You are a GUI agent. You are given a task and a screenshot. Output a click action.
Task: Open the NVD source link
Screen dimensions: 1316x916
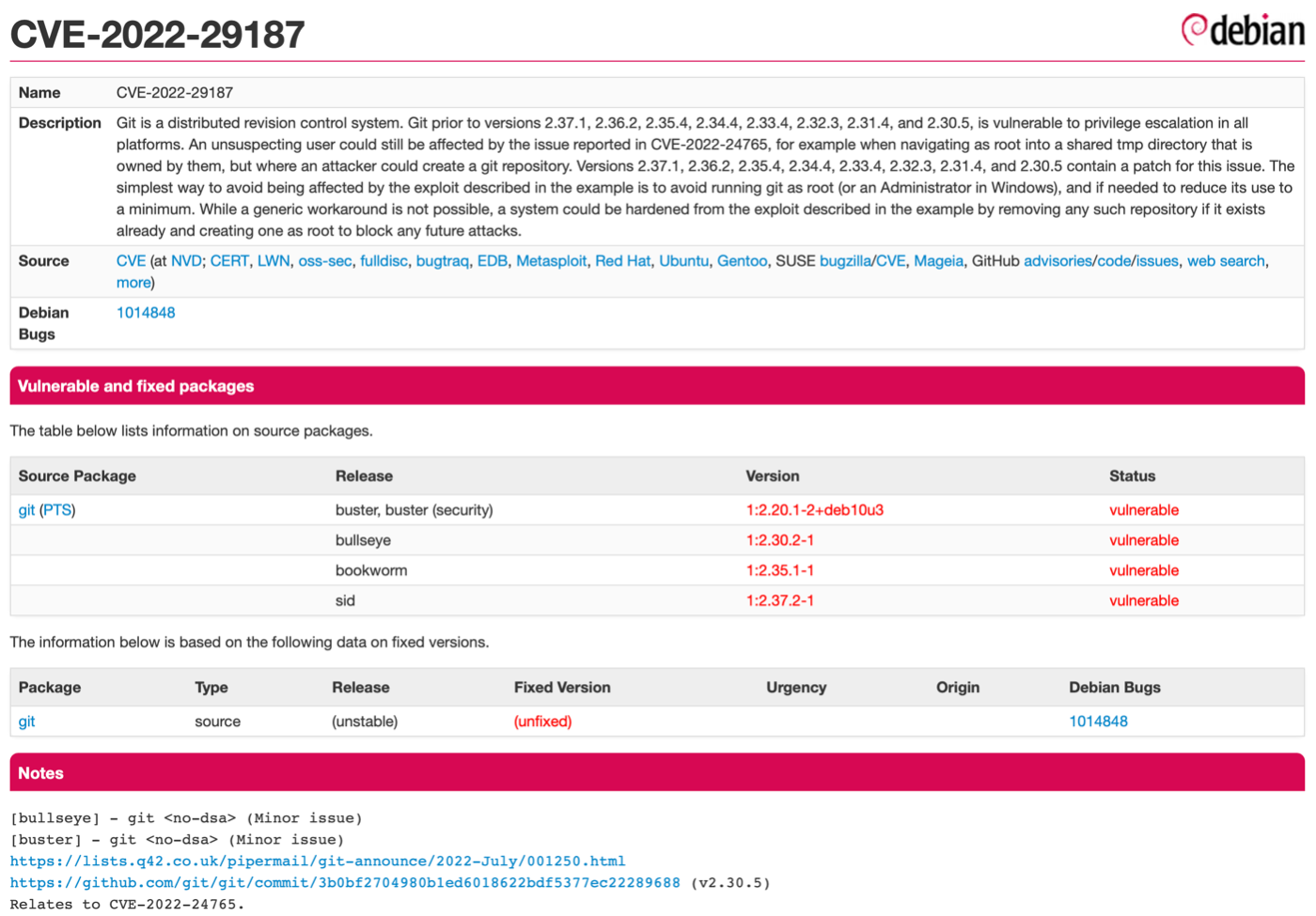point(186,261)
